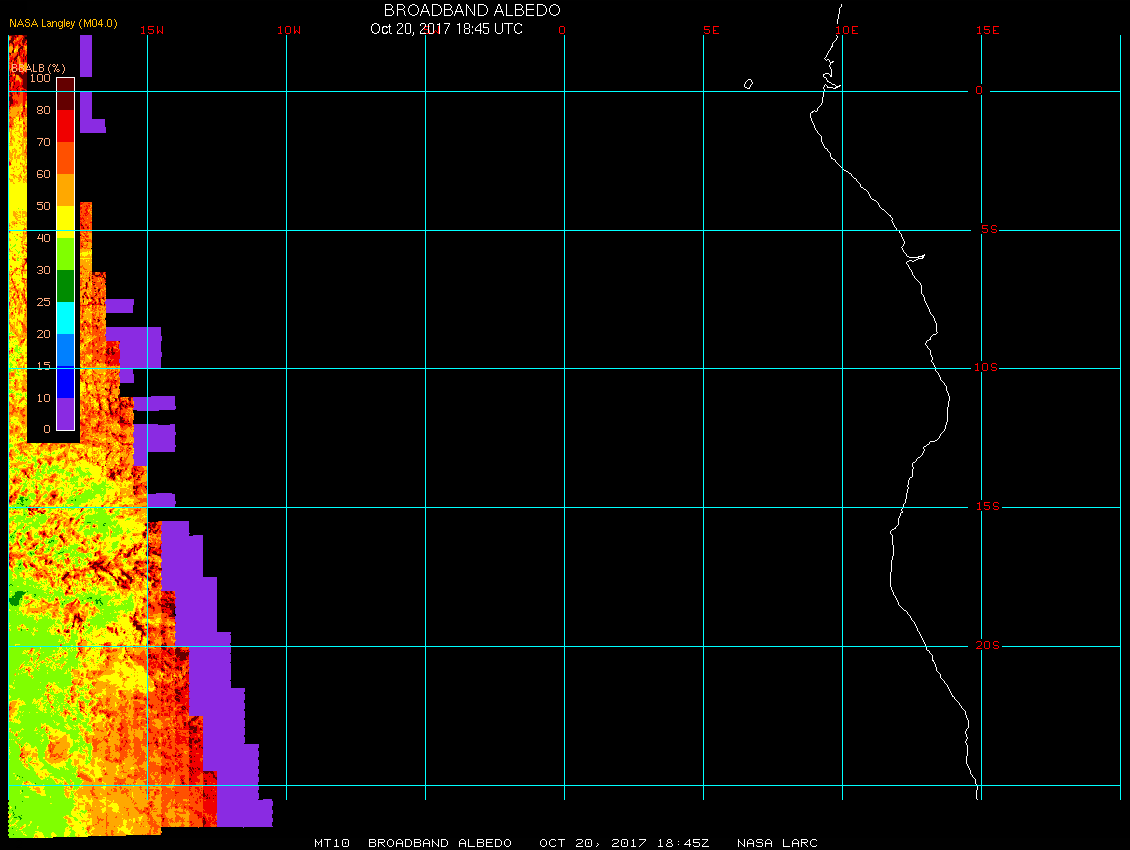Click the 5E longitude label

click(711, 30)
